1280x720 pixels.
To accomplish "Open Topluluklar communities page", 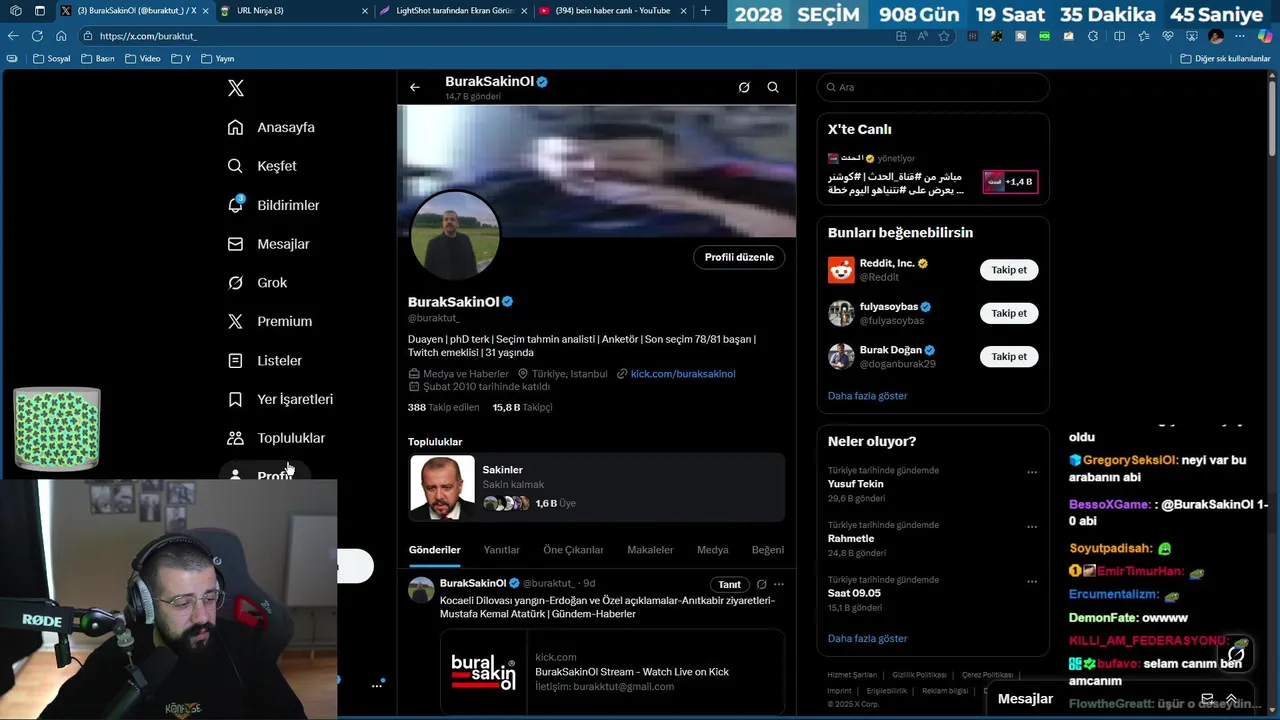I will (x=276, y=438).
